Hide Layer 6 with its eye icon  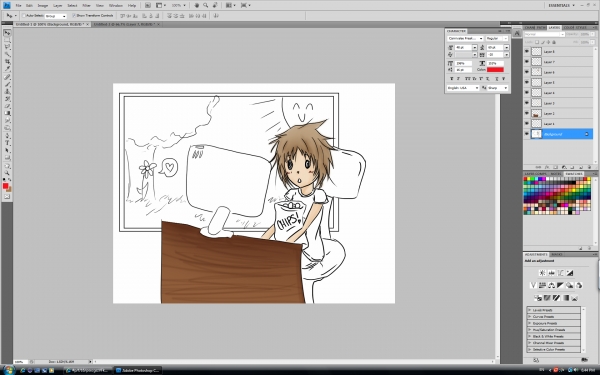[527, 72]
